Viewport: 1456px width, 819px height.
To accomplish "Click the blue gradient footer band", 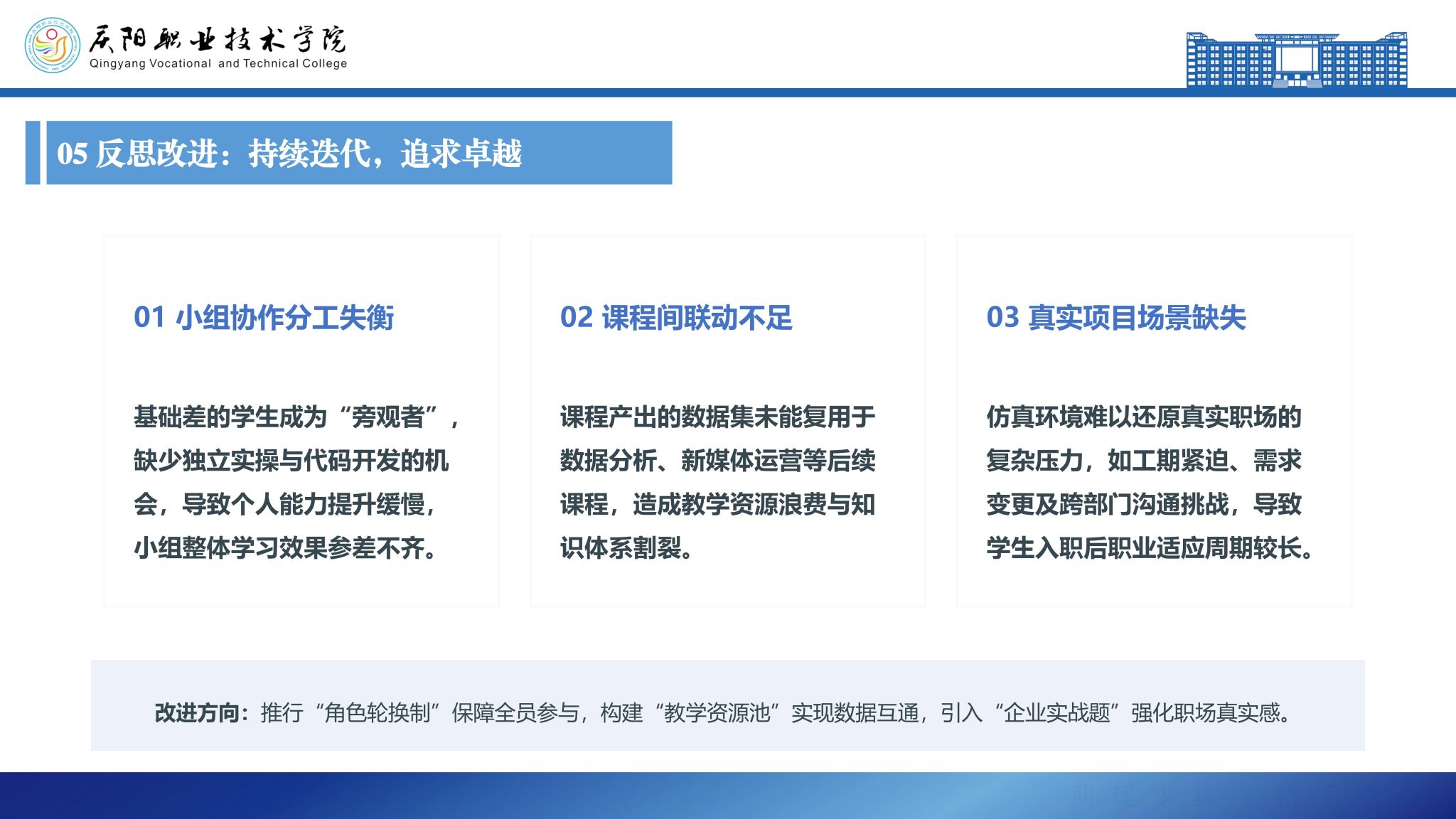I will pos(728,796).
